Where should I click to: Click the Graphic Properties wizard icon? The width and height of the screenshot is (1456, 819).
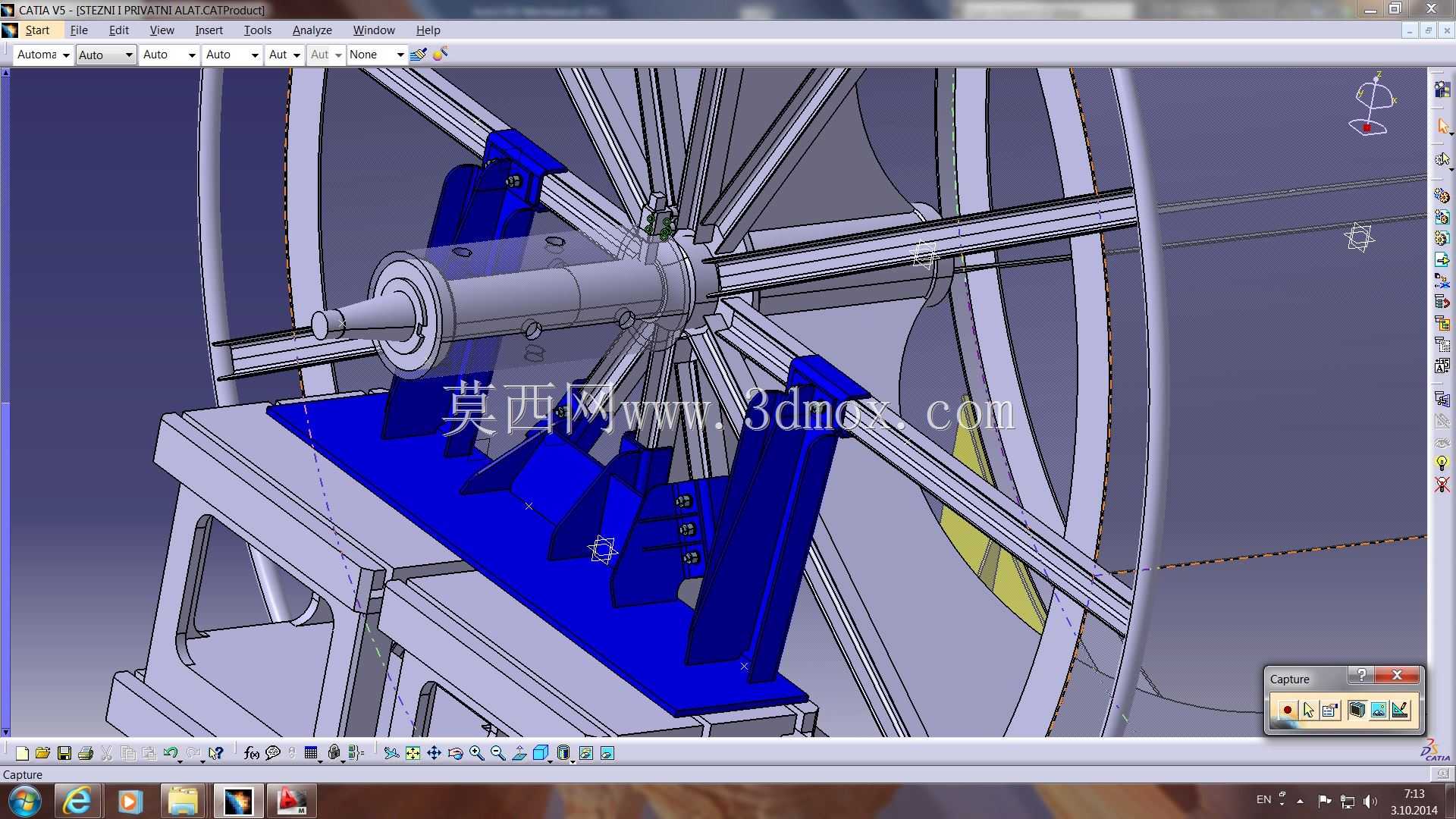tap(440, 55)
